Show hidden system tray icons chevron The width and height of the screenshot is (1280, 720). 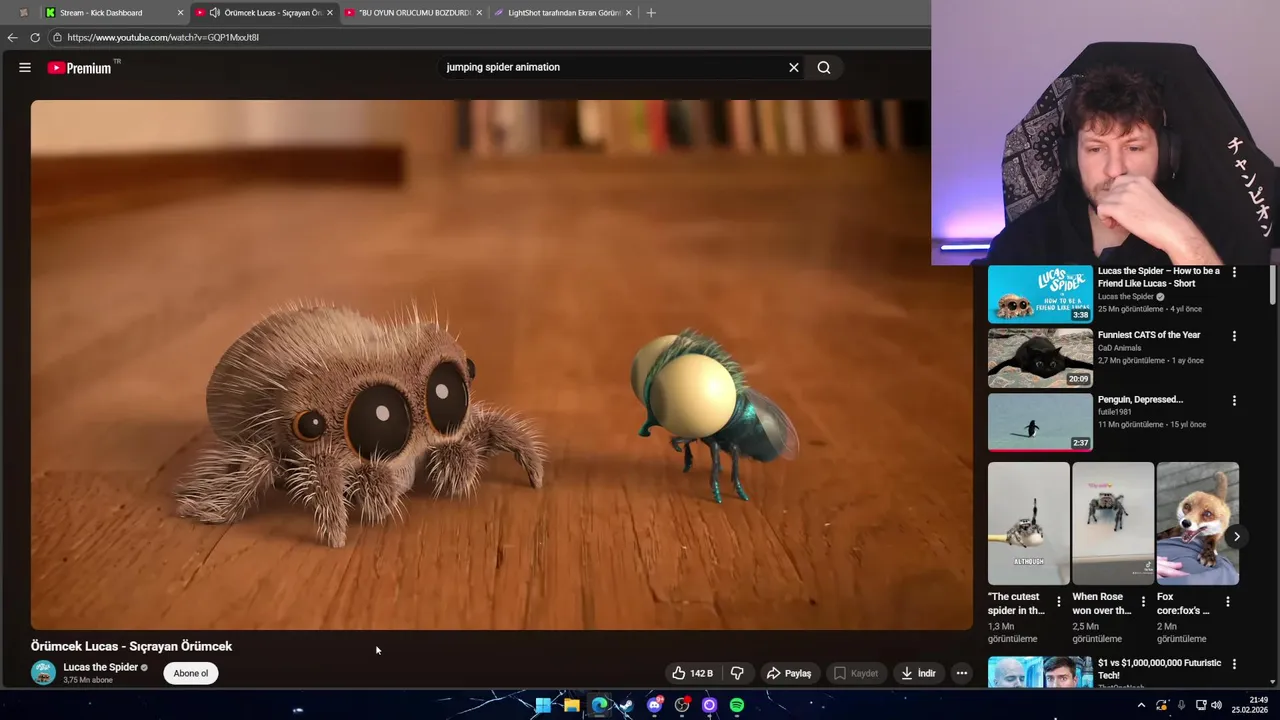(1141, 705)
